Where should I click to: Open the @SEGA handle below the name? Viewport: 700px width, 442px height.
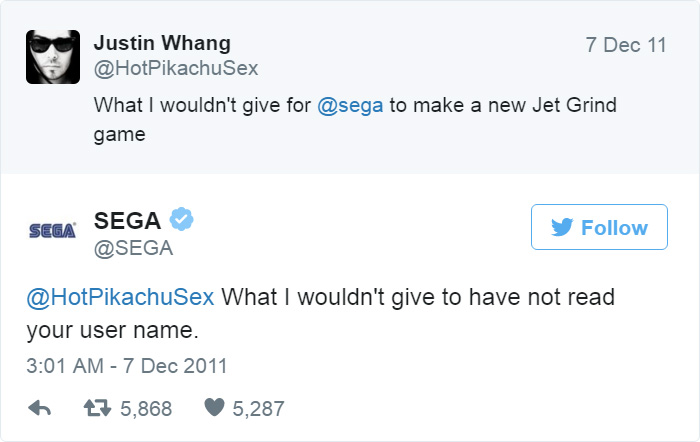pyautogui.click(x=133, y=249)
